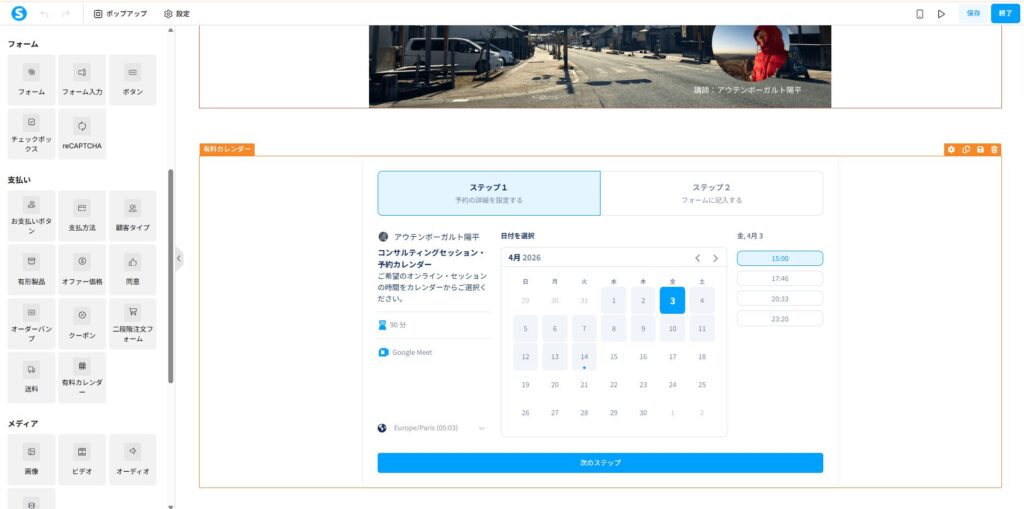Duplicate the 有料カレンダー block

click(966, 149)
